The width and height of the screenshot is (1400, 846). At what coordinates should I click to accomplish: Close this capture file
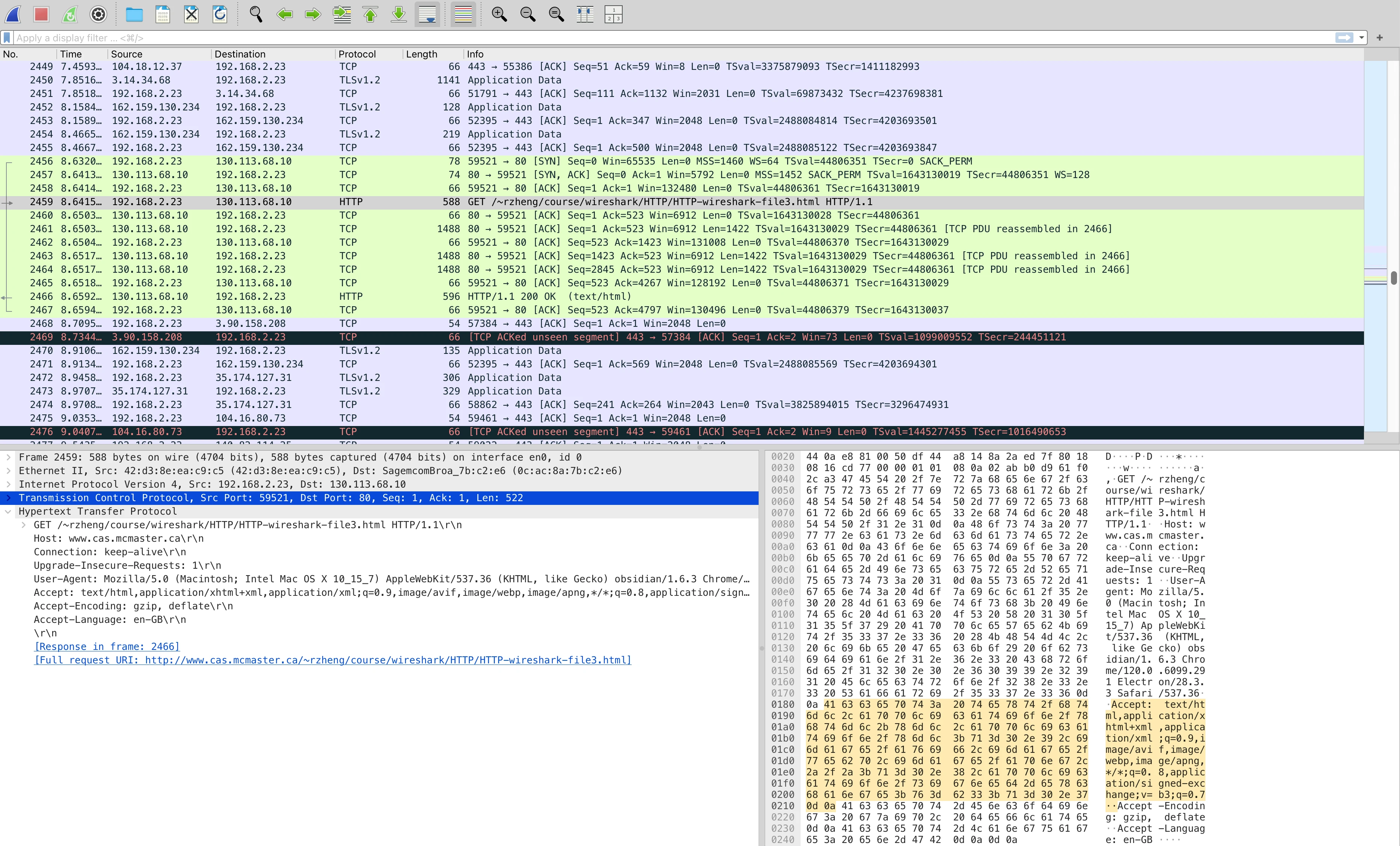click(x=192, y=14)
